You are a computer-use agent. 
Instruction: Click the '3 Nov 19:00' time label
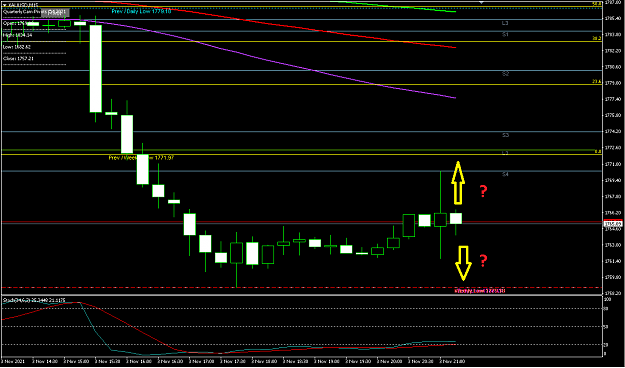328,361
